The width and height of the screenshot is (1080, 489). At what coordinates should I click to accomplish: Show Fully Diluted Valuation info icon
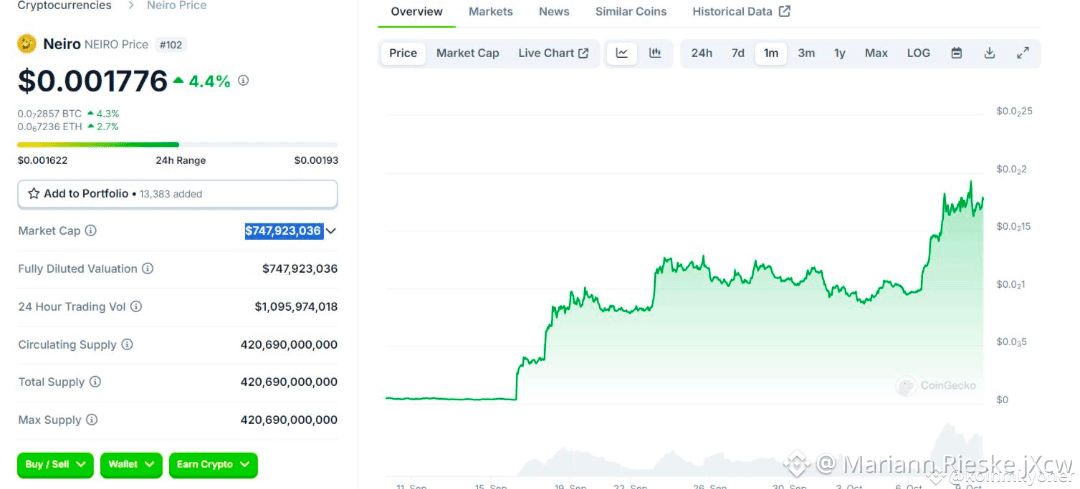tap(147, 269)
